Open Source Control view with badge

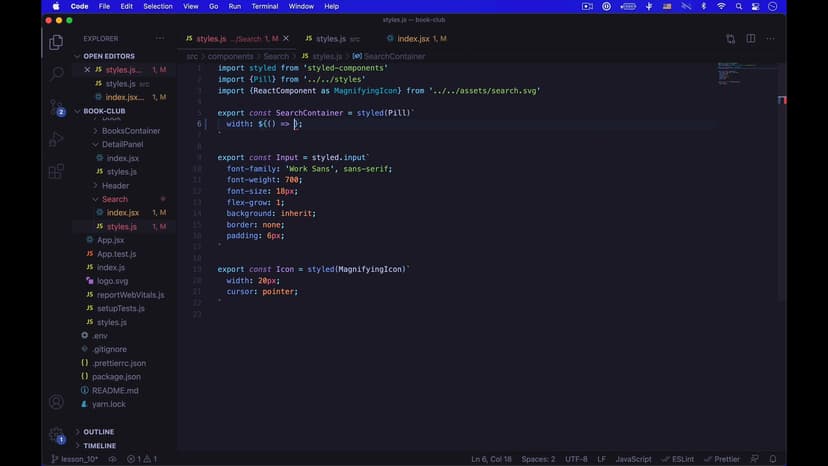click(56, 107)
